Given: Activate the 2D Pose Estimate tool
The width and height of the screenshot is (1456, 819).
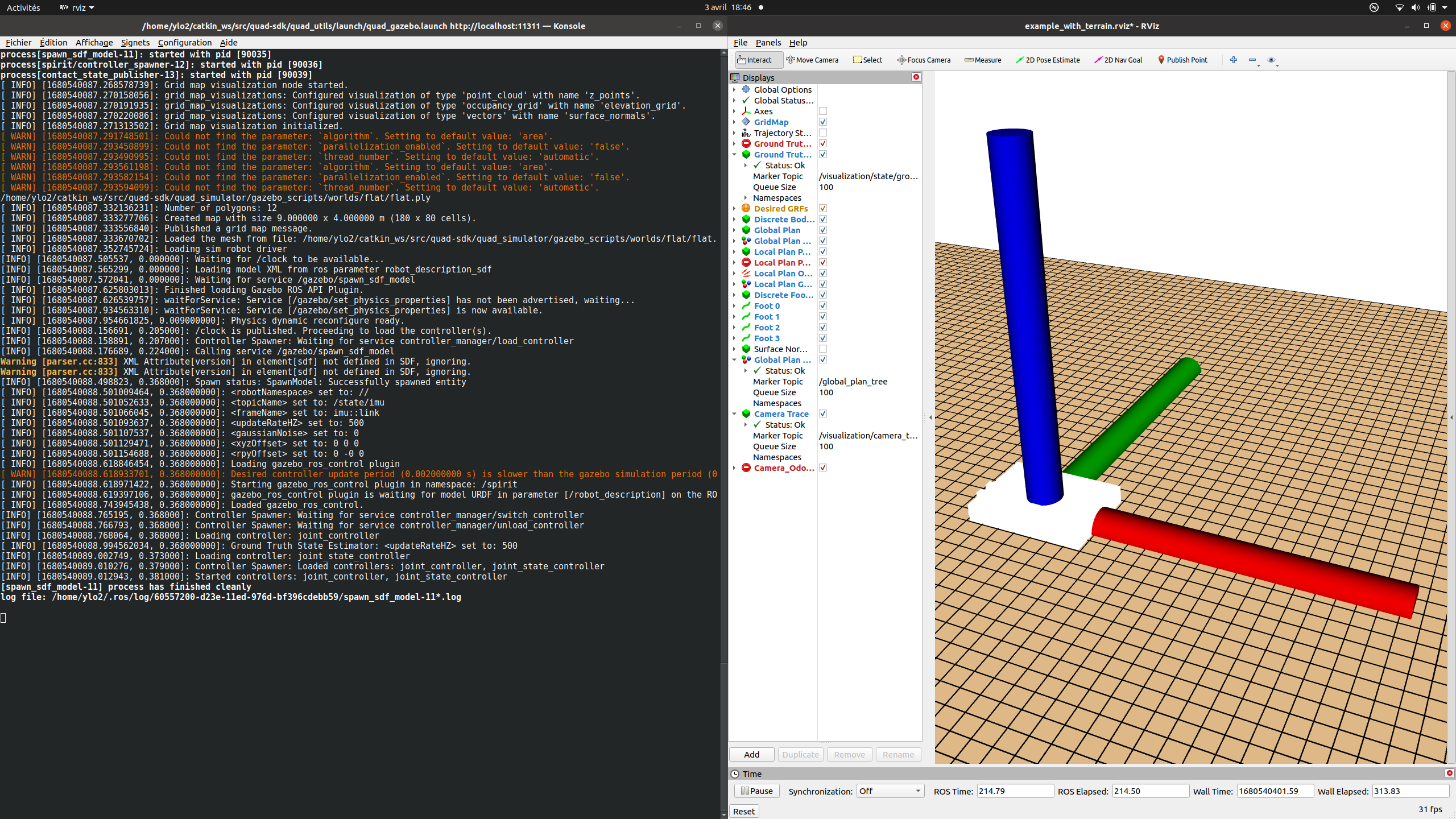Looking at the screenshot, I should [x=1048, y=60].
